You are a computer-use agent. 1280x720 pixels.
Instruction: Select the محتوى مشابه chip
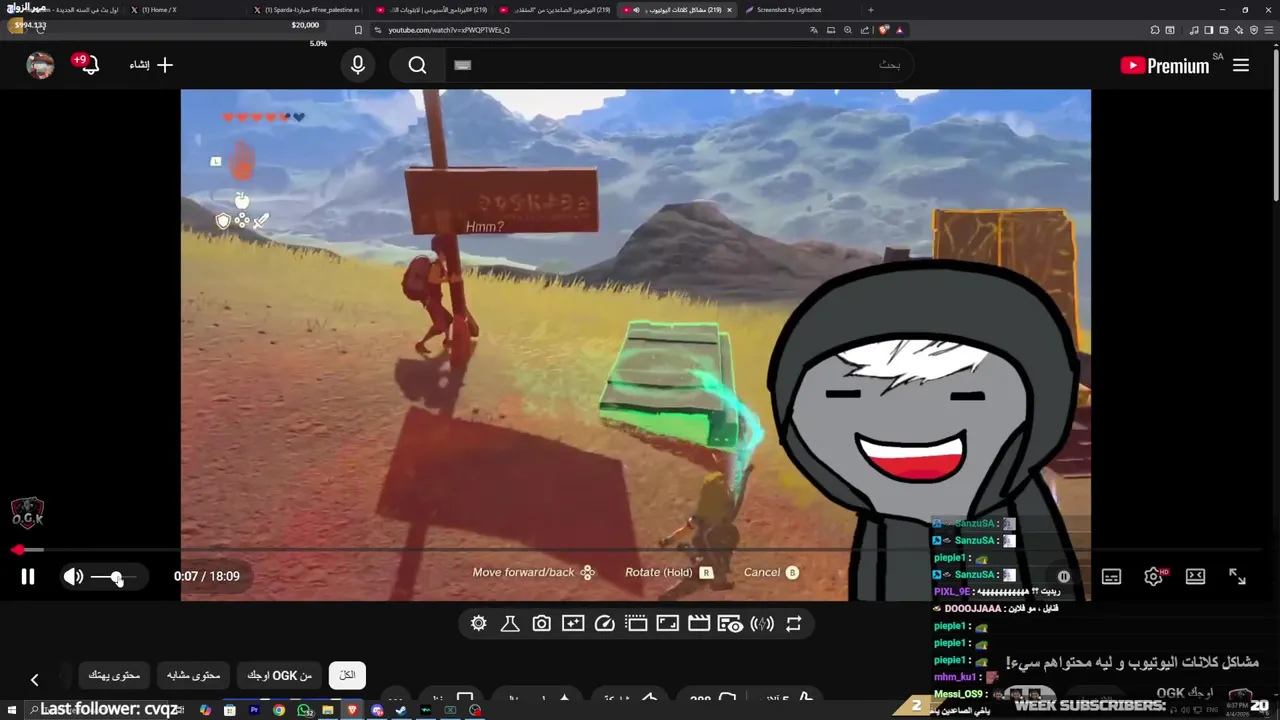192,675
